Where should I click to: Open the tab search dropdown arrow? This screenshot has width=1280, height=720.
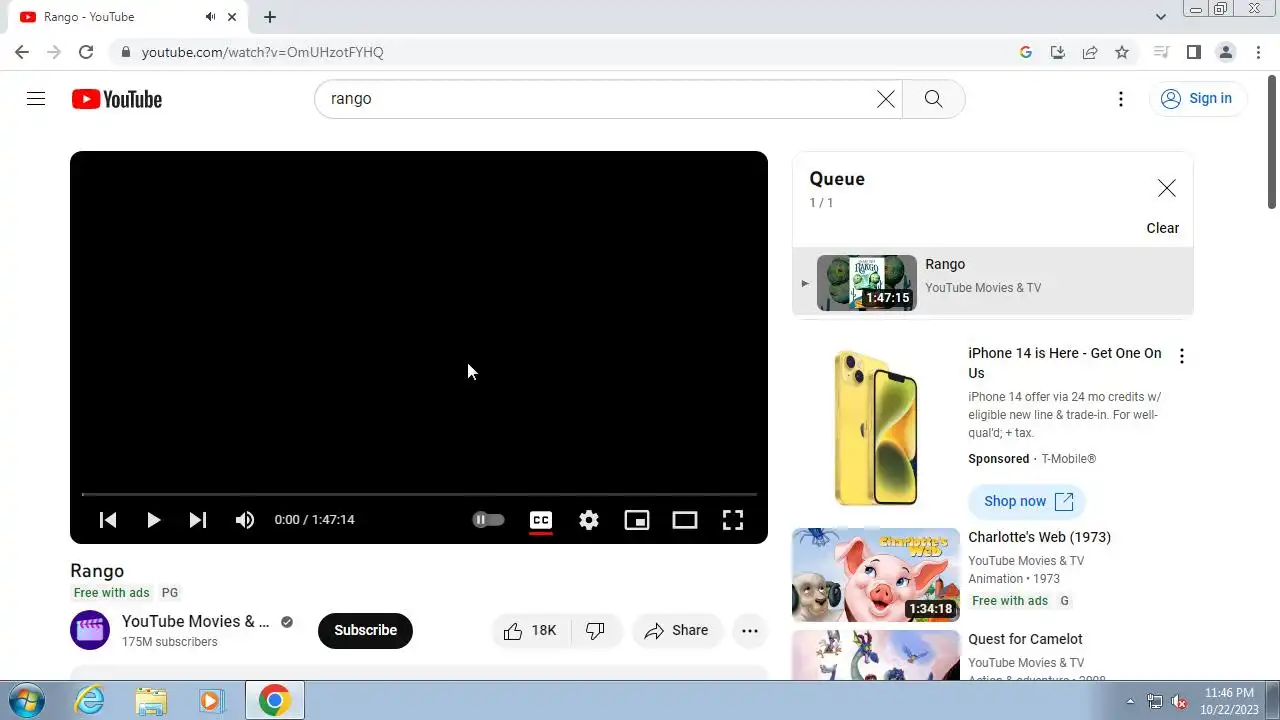click(x=1160, y=17)
